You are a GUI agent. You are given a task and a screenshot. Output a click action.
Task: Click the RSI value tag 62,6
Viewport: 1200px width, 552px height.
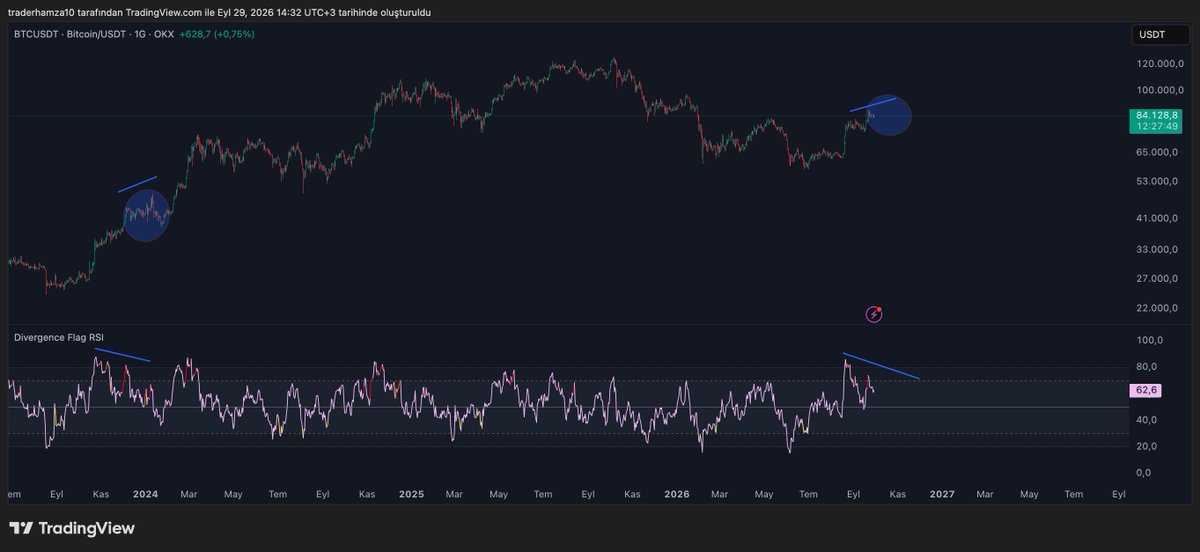click(x=1146, y=390)
